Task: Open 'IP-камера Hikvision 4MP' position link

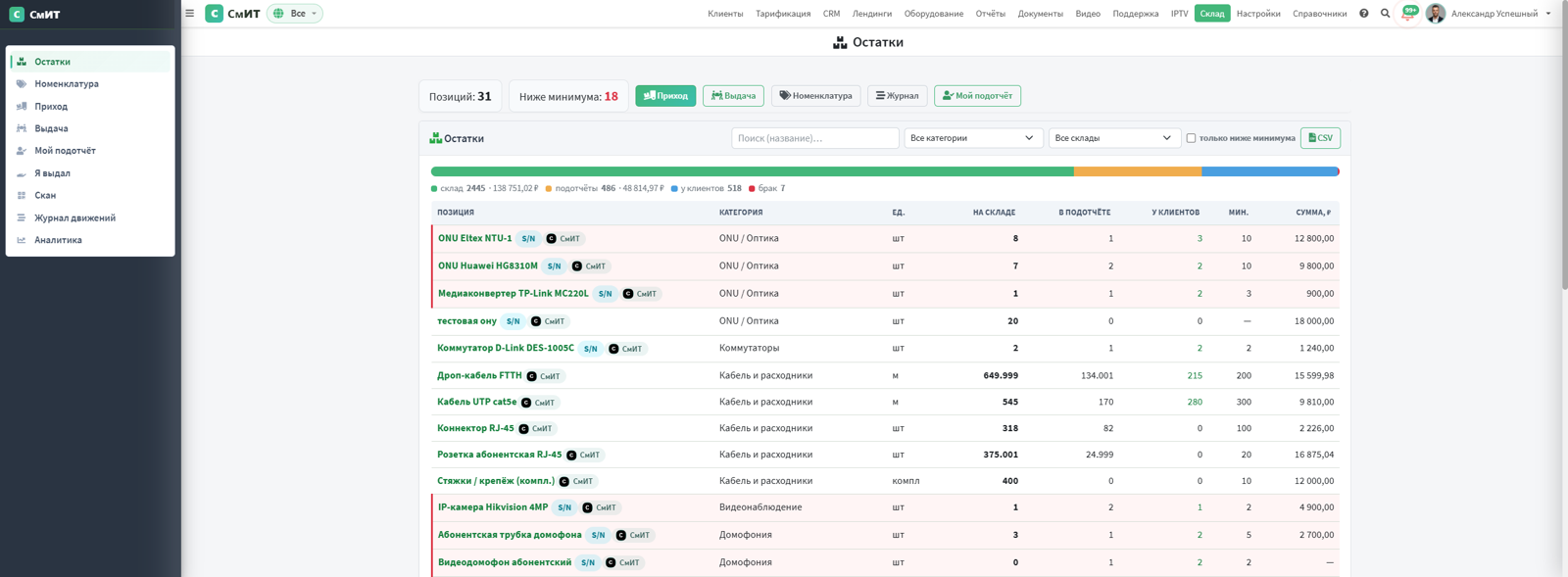Action: 493,507
